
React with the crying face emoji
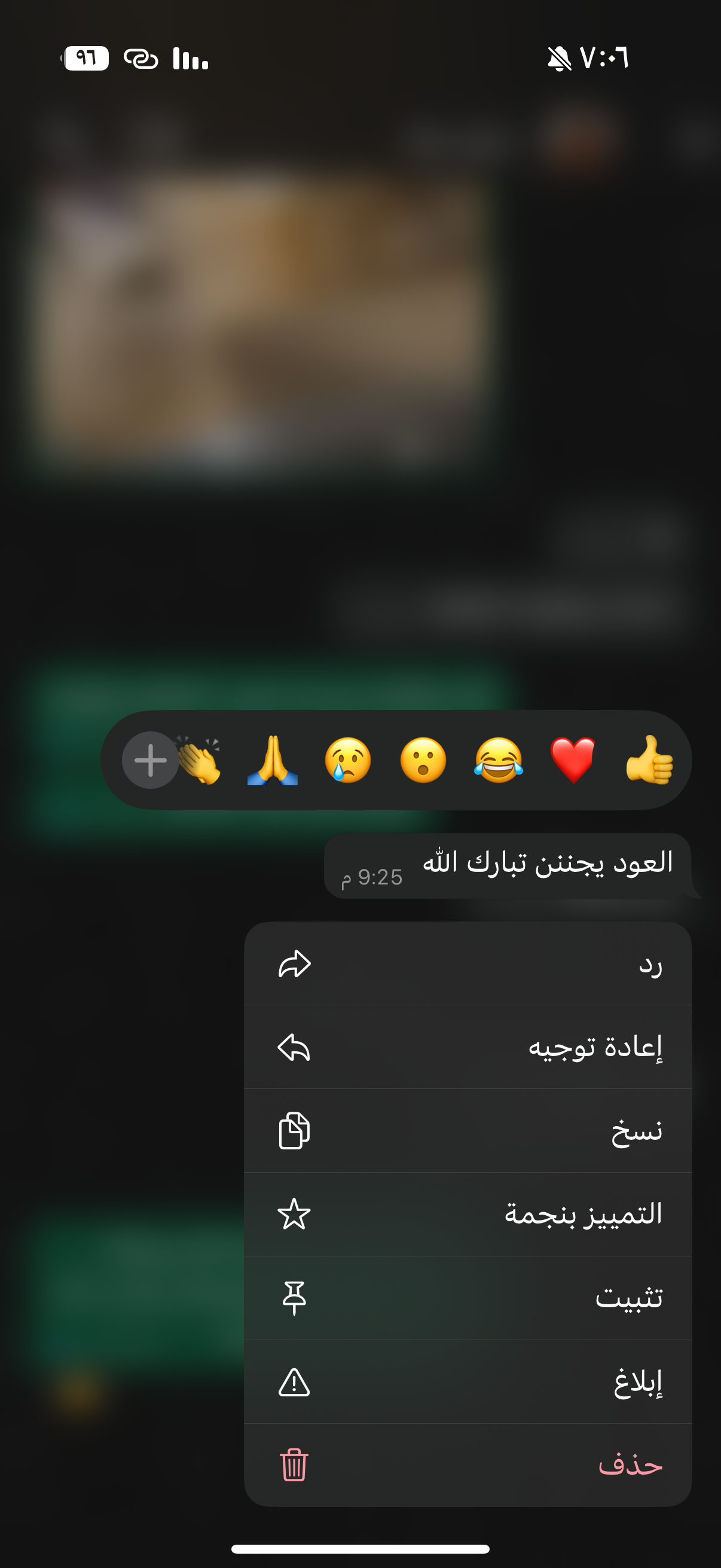(348, 759)
